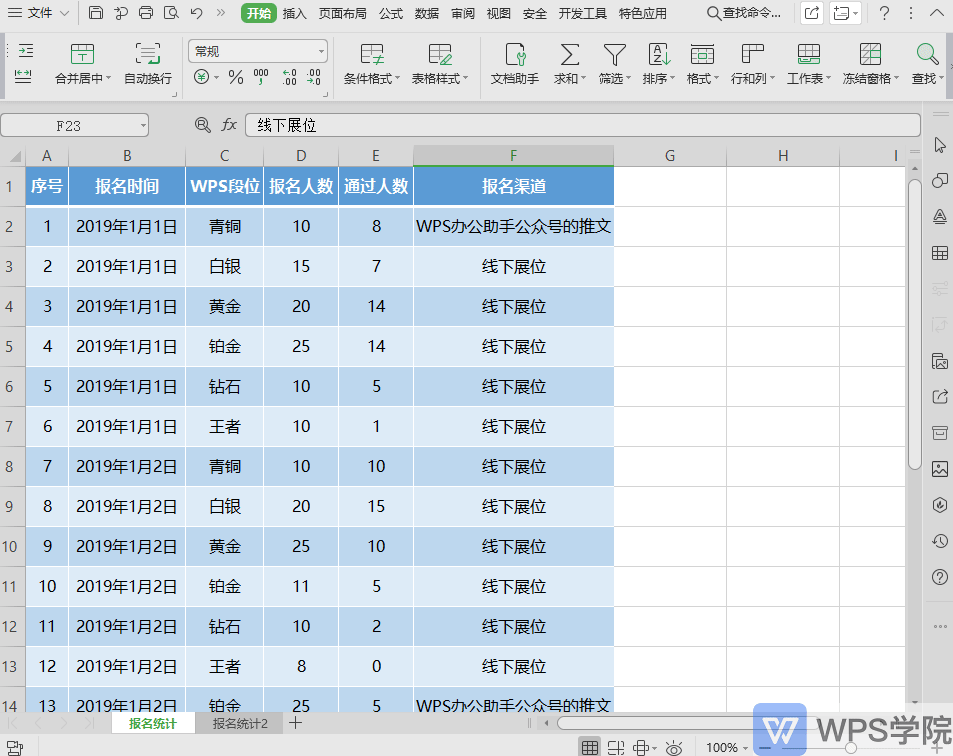The height and width of the screenshot is (756, 953).
Task: Switch to page break preview in status bar
Action: click(x=616, y=747)
